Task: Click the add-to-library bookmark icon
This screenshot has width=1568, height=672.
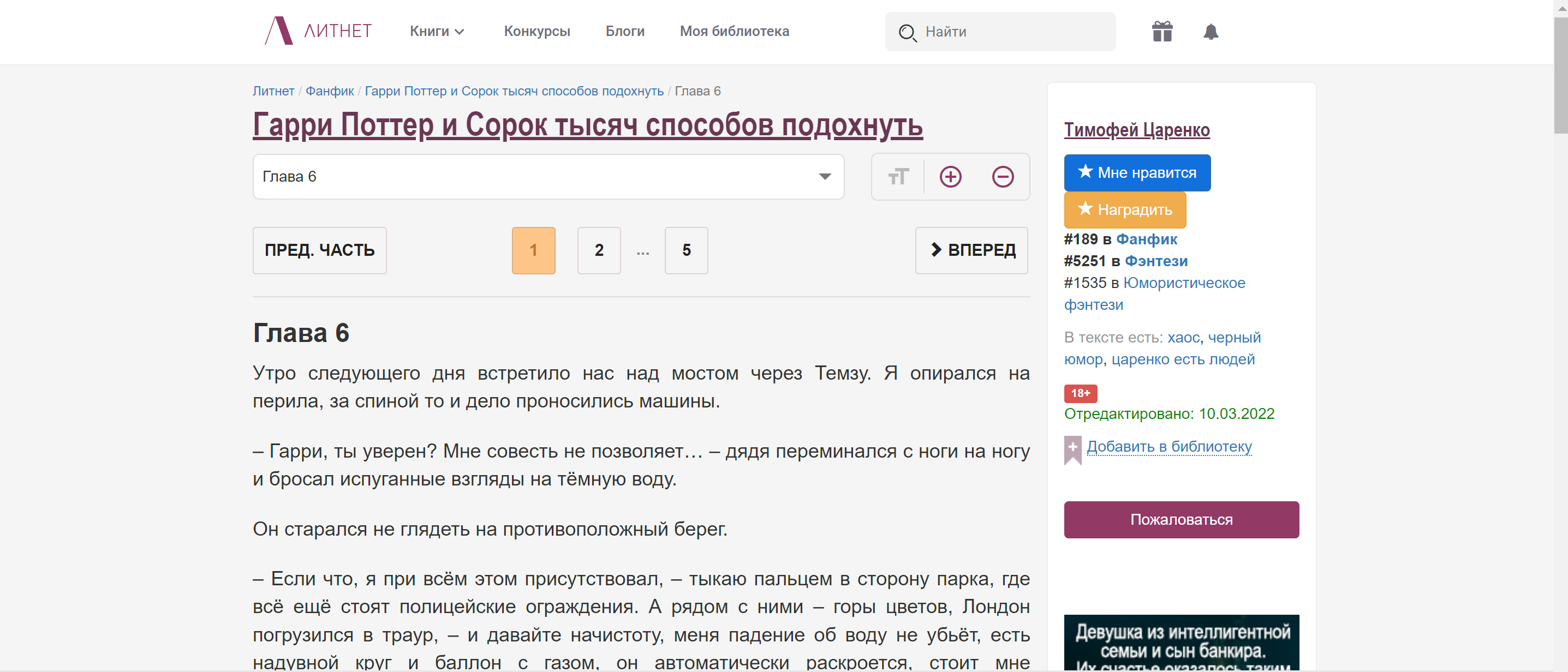Action: (1072, 449)
